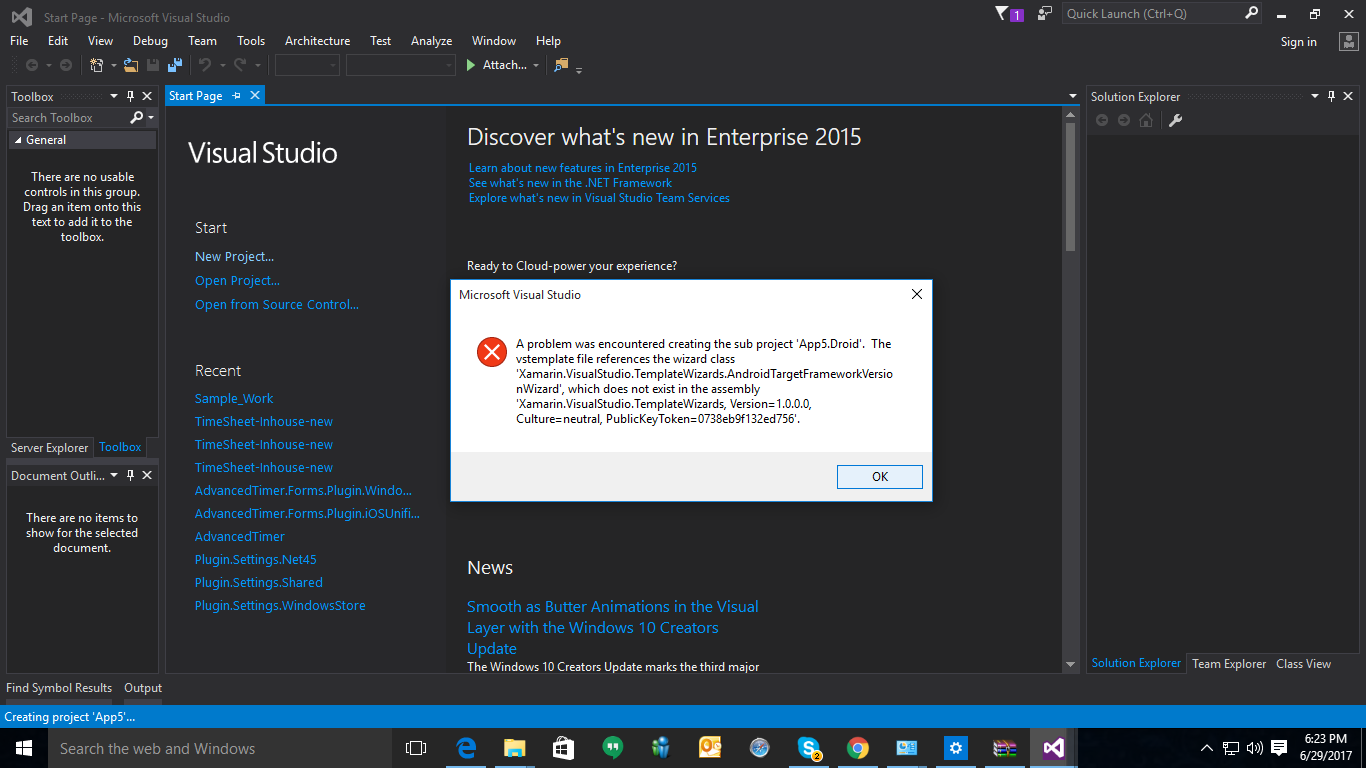
Task: Open WinRAR from the taskbar
Action: (1004, 748)
